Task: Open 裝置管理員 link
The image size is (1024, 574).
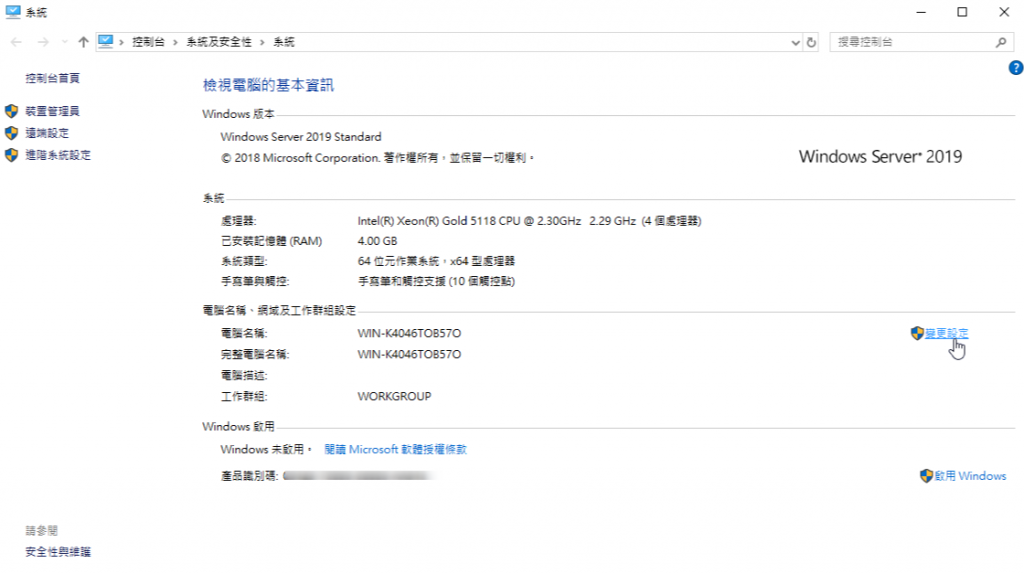Action: pyautogui.click(x=52, y=111)
